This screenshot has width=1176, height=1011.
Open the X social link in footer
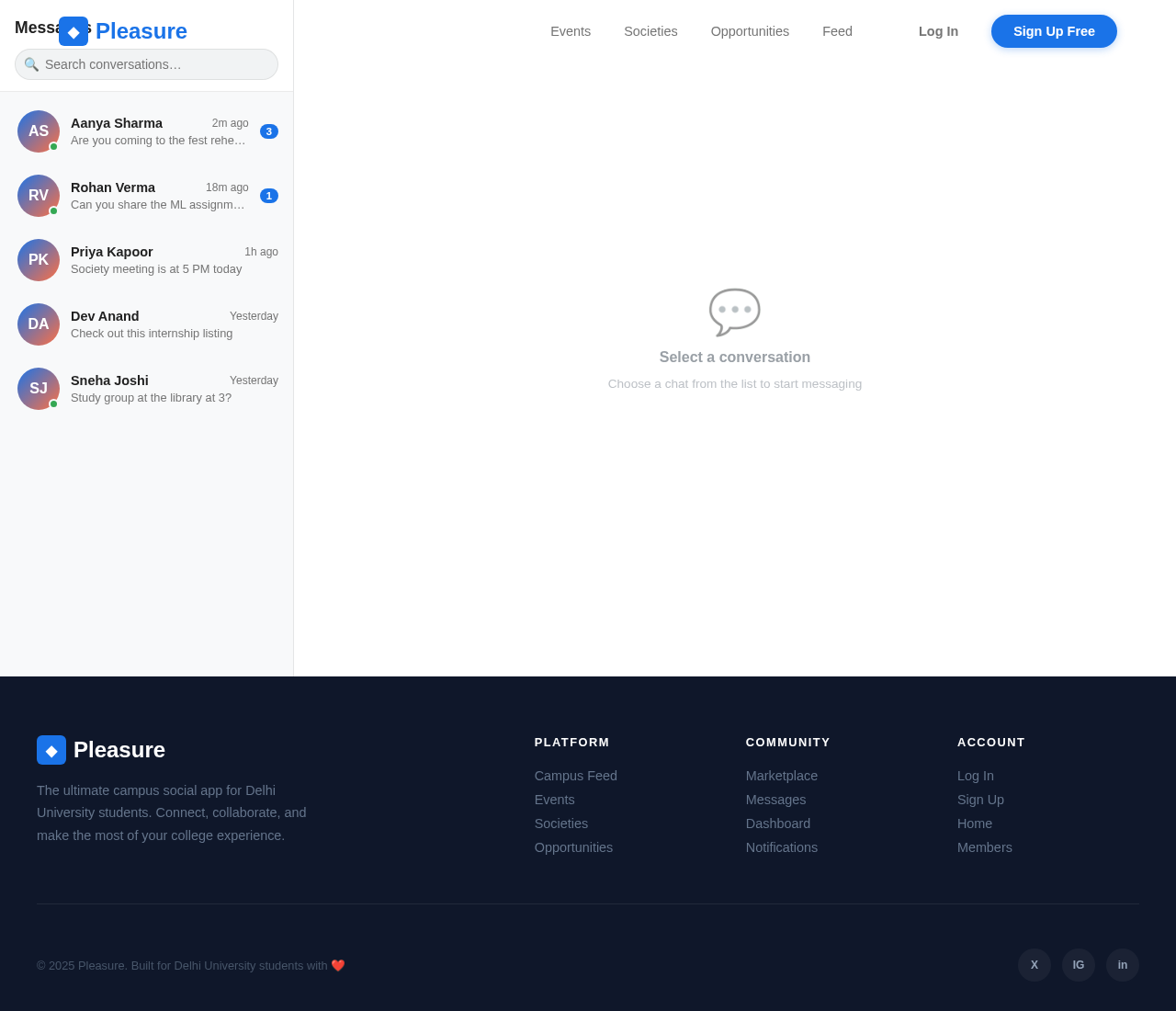point(1035,965)
